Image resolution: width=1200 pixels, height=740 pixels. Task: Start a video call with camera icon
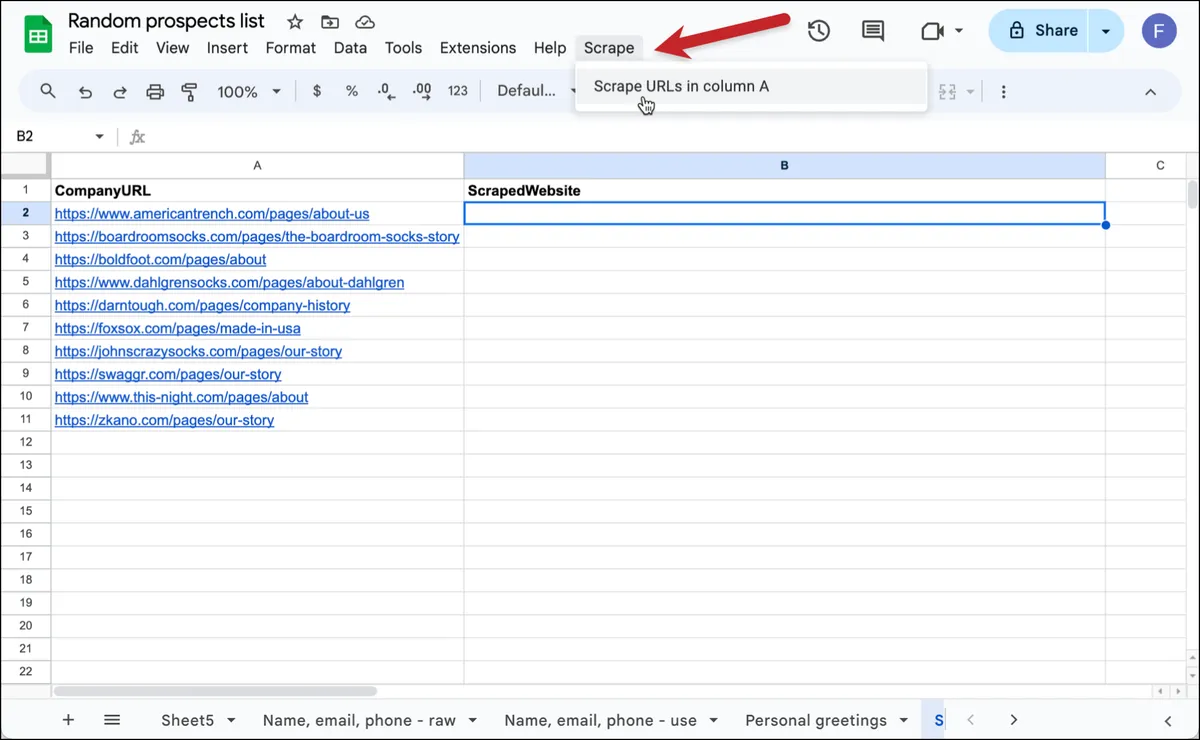(932, 31)
